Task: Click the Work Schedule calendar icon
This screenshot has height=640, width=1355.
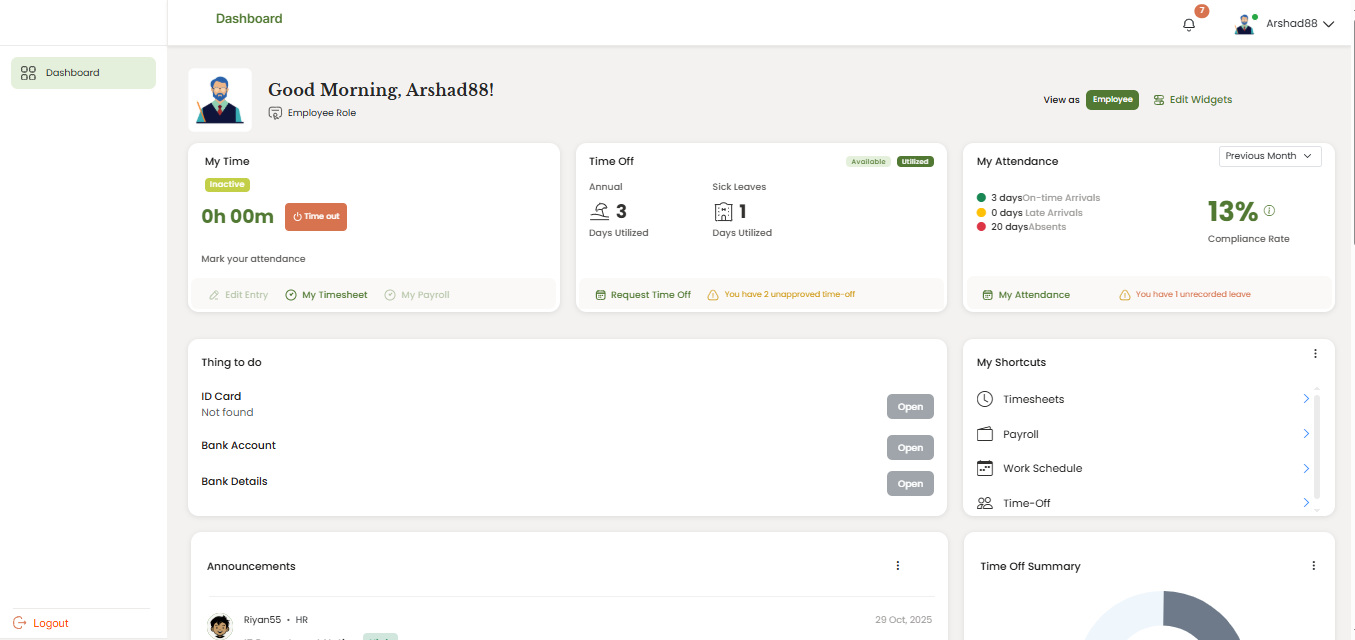Action: click(985, 468)
